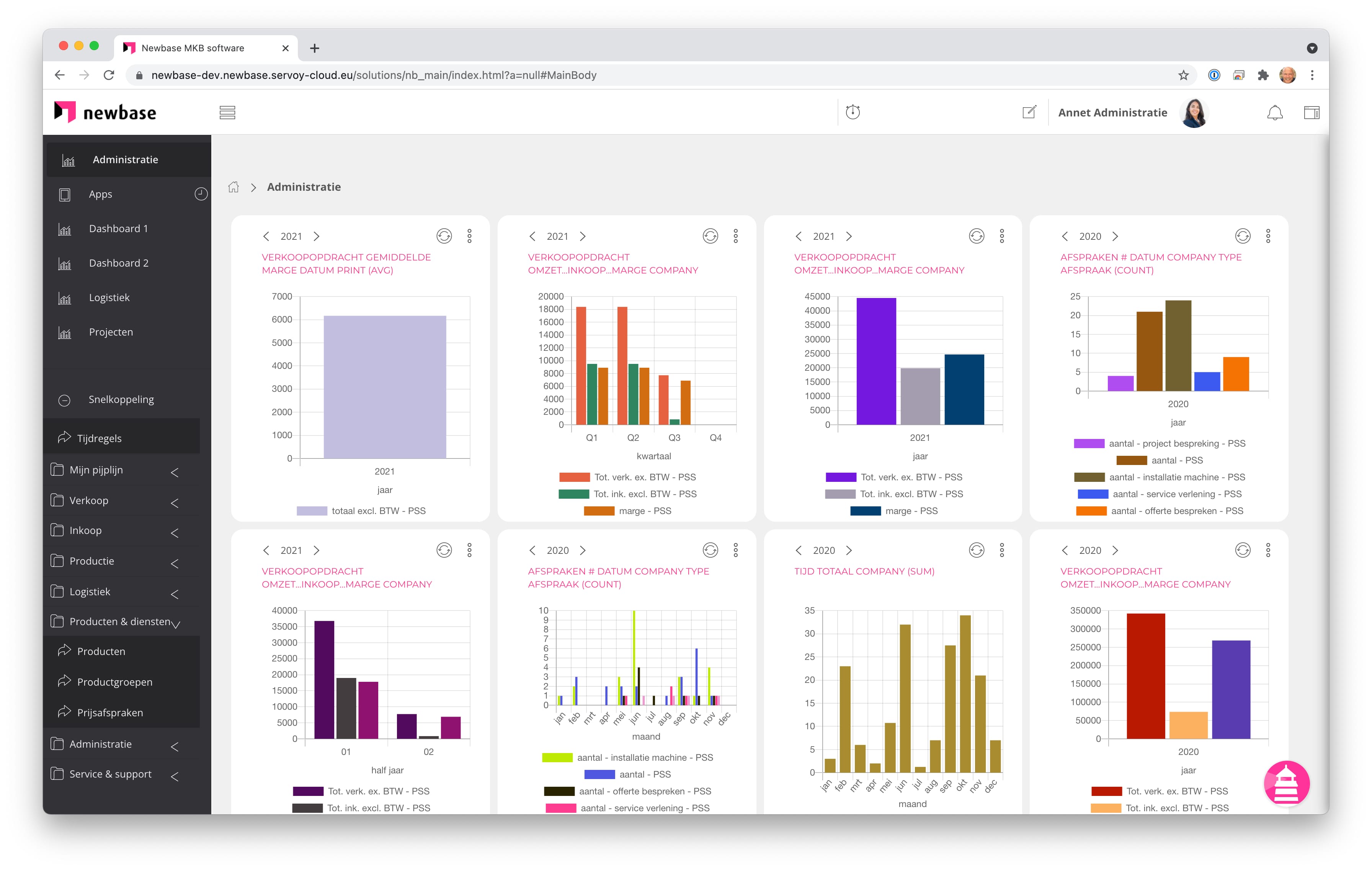Screen dimensions: 1372x871
Task: Click Annet Administratie user name
Action: [x=1112, y=112]
